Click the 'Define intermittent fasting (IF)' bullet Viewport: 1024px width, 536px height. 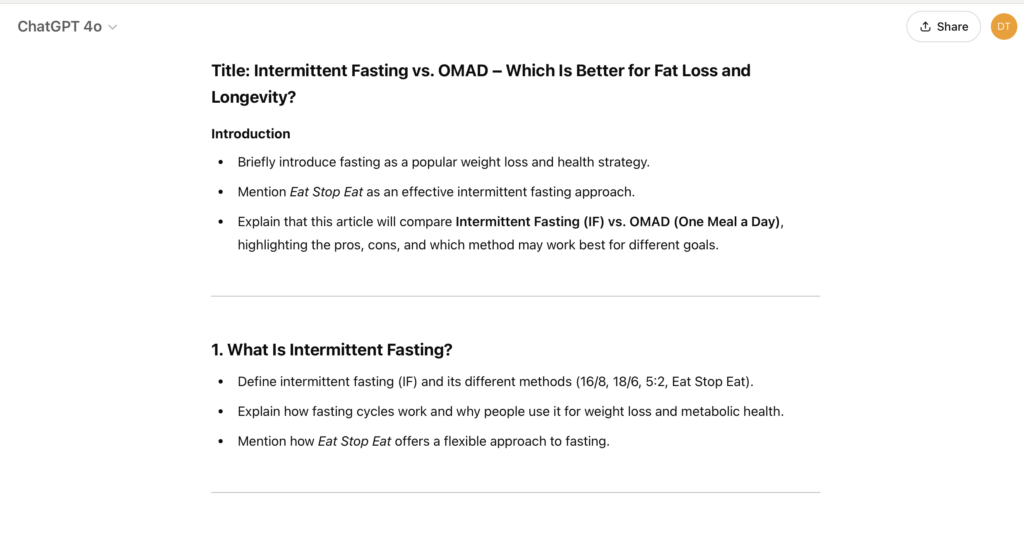[x=496, y=382]
